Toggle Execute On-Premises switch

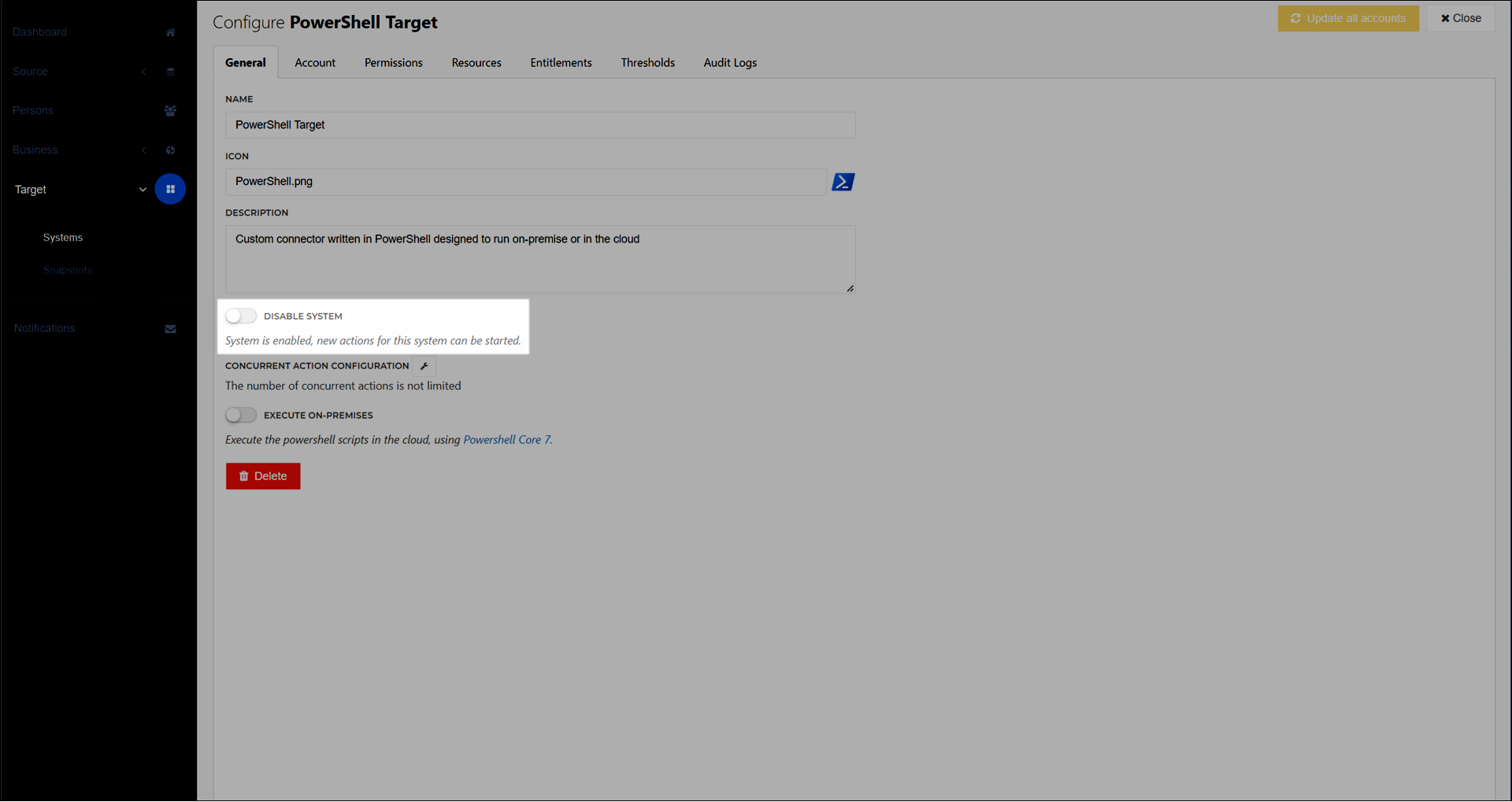tap(241, 415)
